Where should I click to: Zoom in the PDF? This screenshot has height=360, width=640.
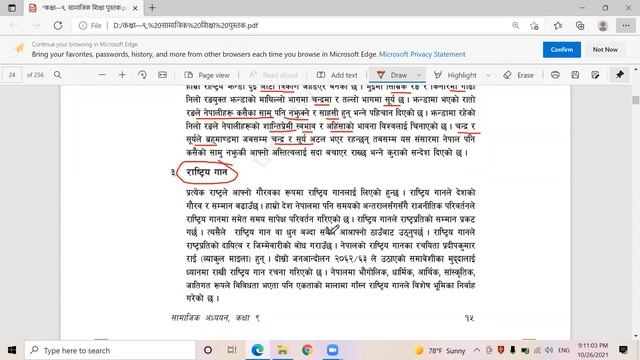122,75
